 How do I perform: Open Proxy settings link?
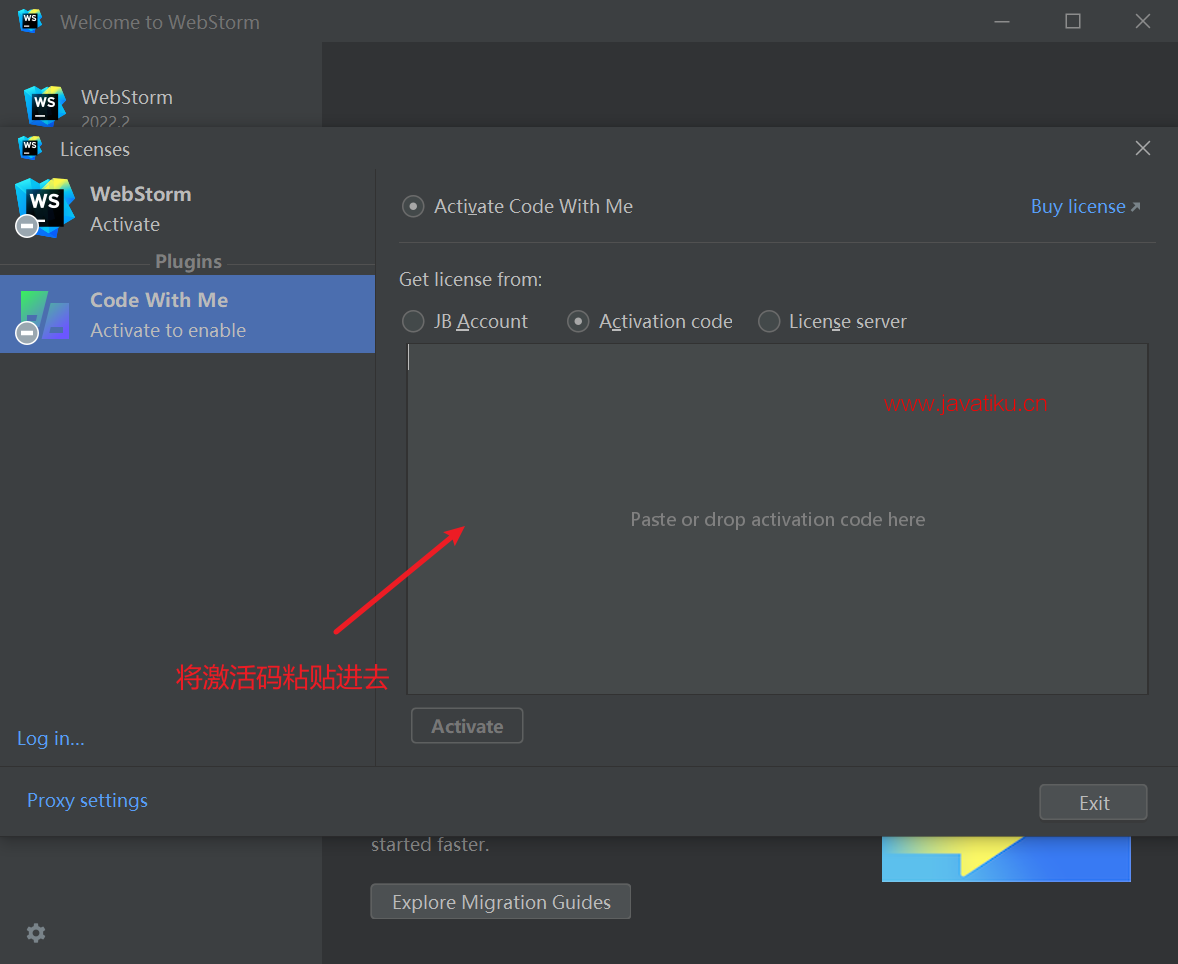(87, 800)
